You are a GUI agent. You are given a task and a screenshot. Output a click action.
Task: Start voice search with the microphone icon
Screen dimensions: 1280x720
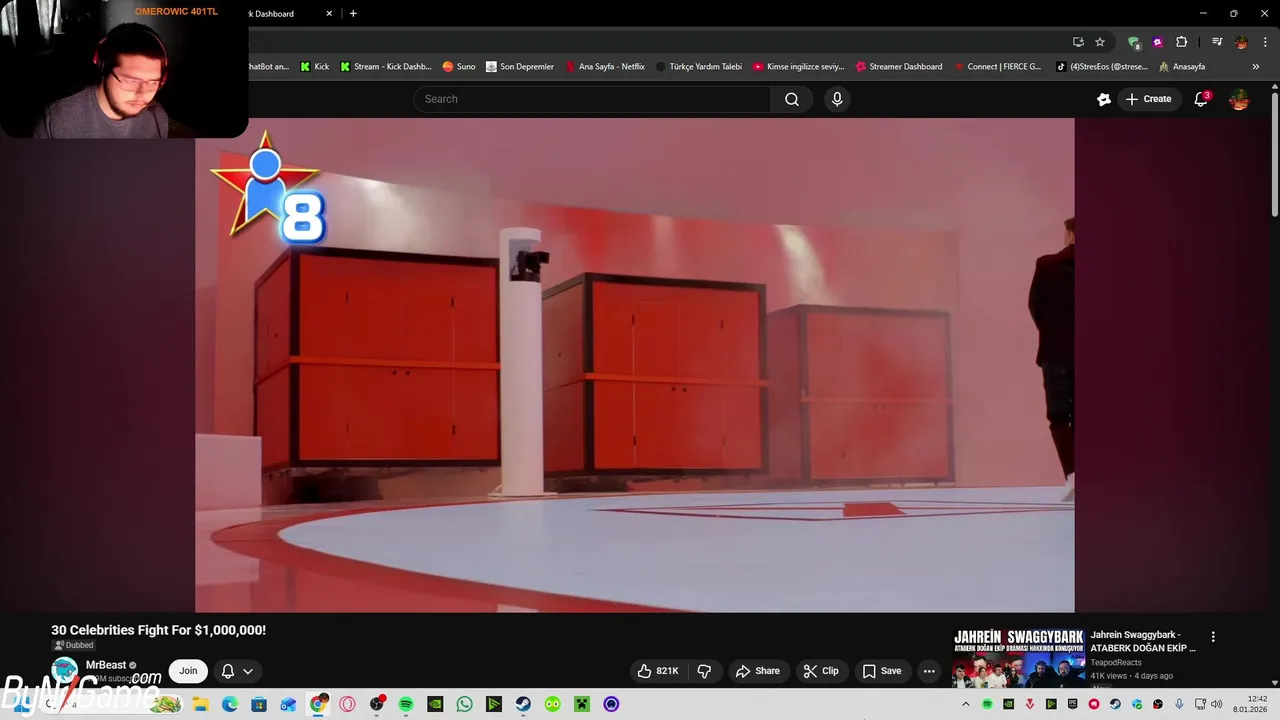click(837, 99)
